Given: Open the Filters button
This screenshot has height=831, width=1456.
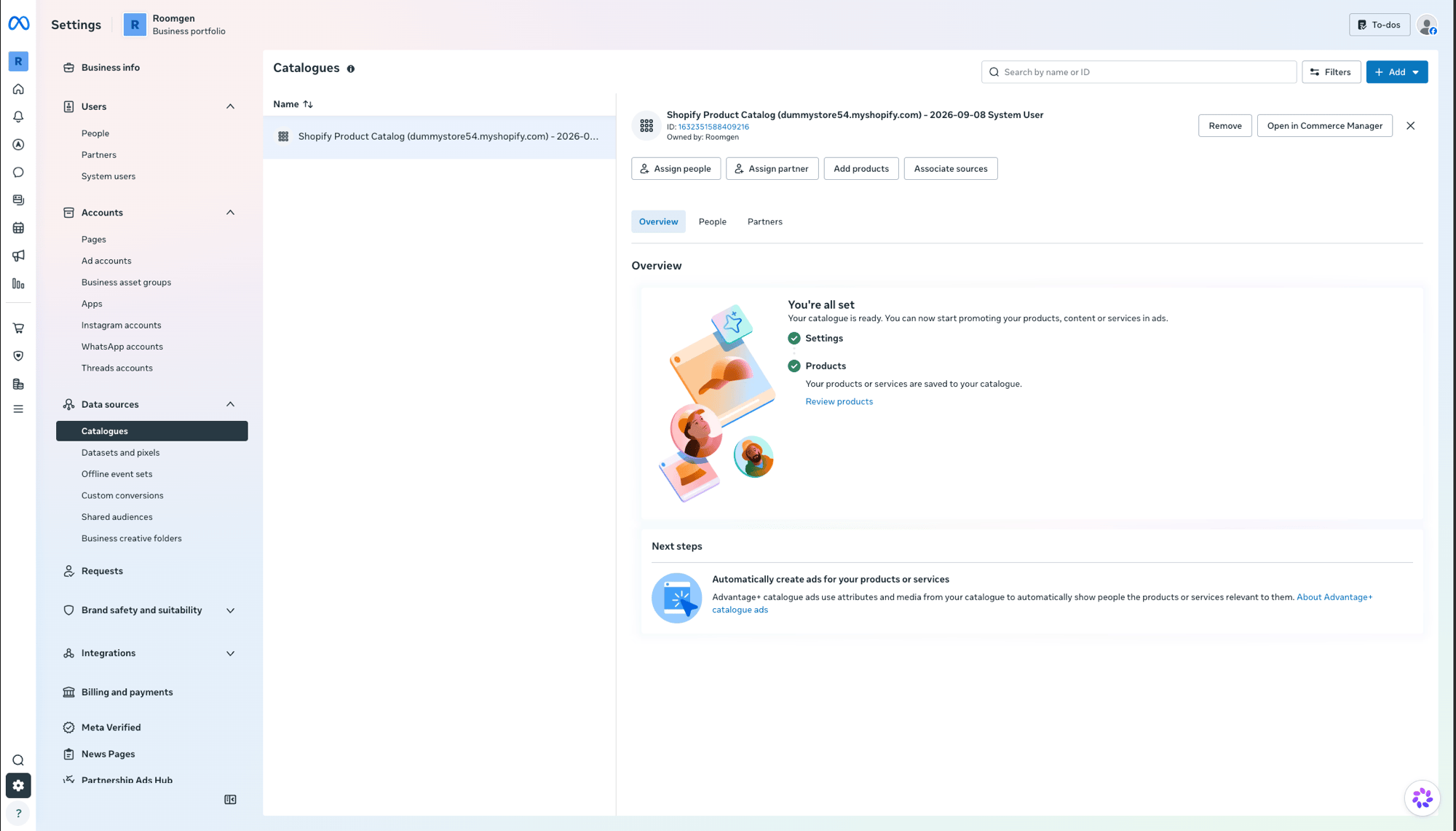Looking at the screenshot, I should tap(1331, 72).
